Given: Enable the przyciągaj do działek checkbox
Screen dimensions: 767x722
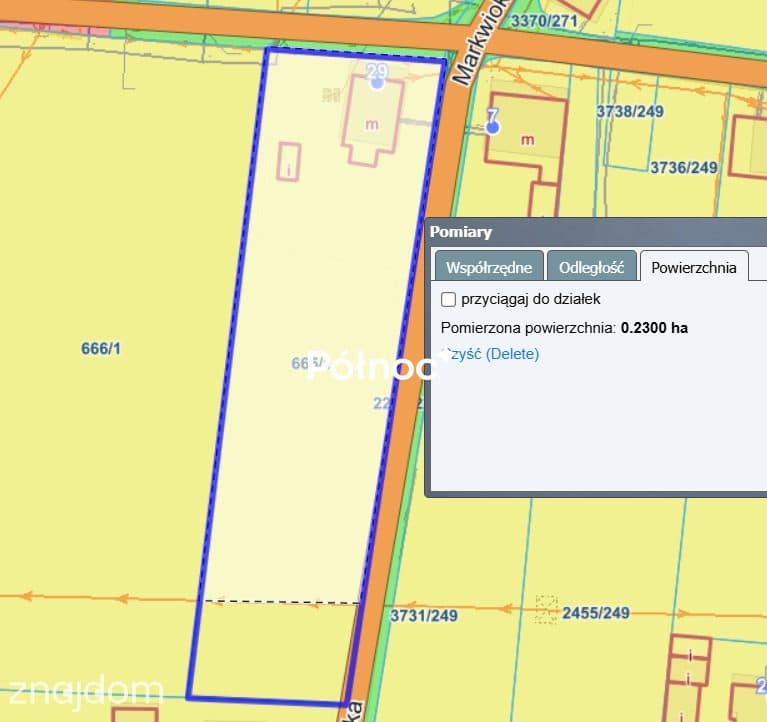Looking at the screenshot, I should click(448, 299).
